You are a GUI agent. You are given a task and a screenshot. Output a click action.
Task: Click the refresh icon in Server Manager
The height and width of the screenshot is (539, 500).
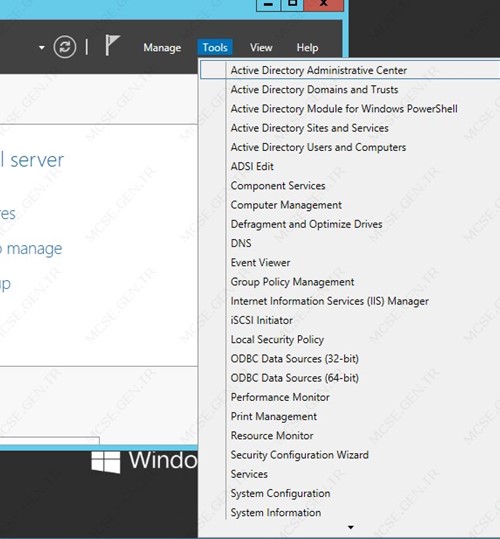pyautogui.click(x=65, y=47)
